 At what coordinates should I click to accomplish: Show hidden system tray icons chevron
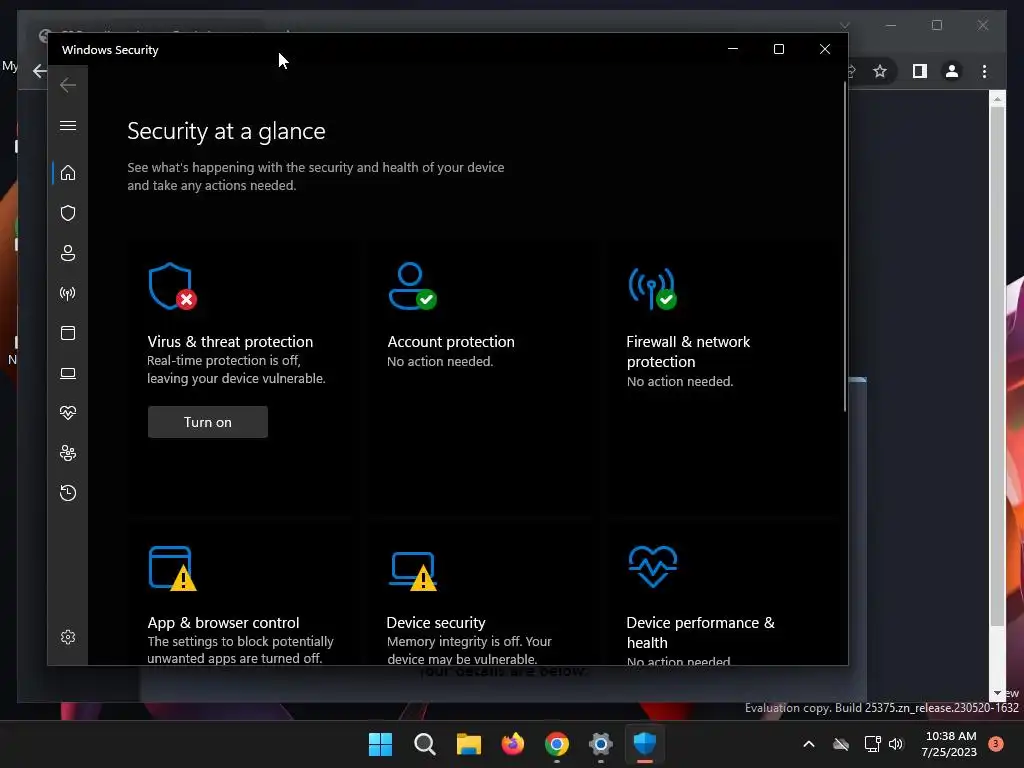pyautogui.click(x=808, y=744)
